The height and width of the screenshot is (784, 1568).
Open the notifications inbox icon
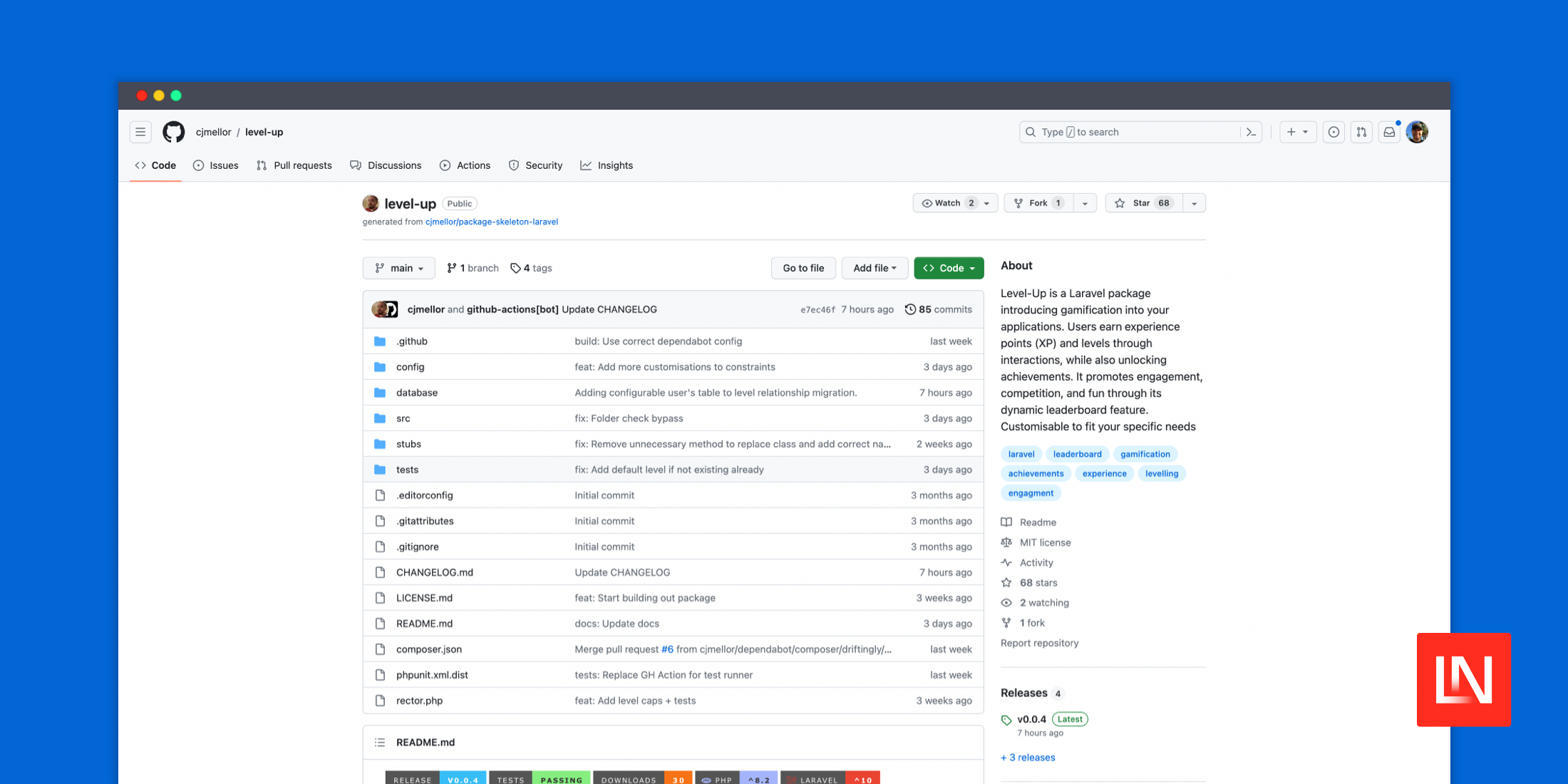[1389, 132]
